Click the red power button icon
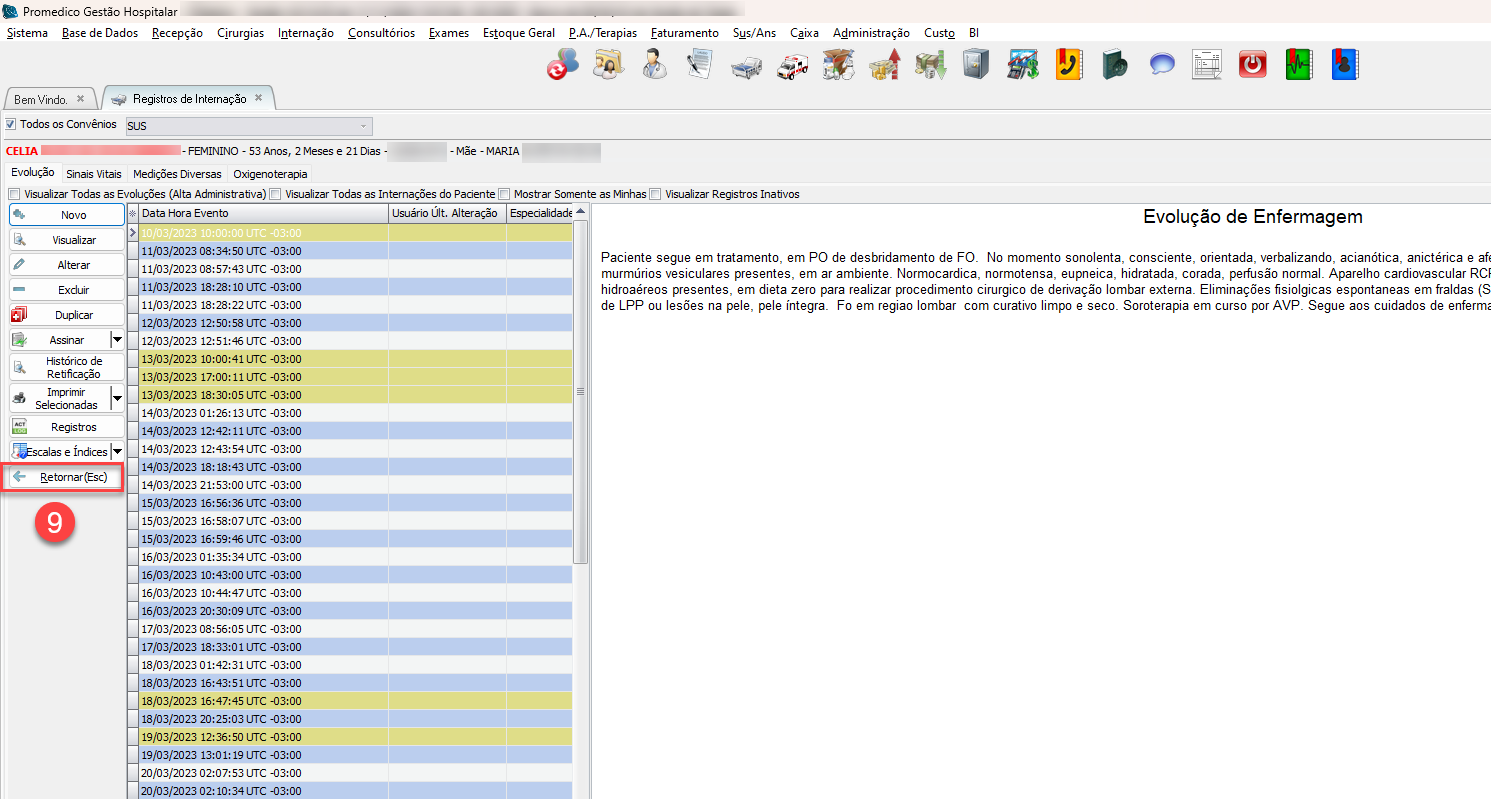 pos(1252,65)
